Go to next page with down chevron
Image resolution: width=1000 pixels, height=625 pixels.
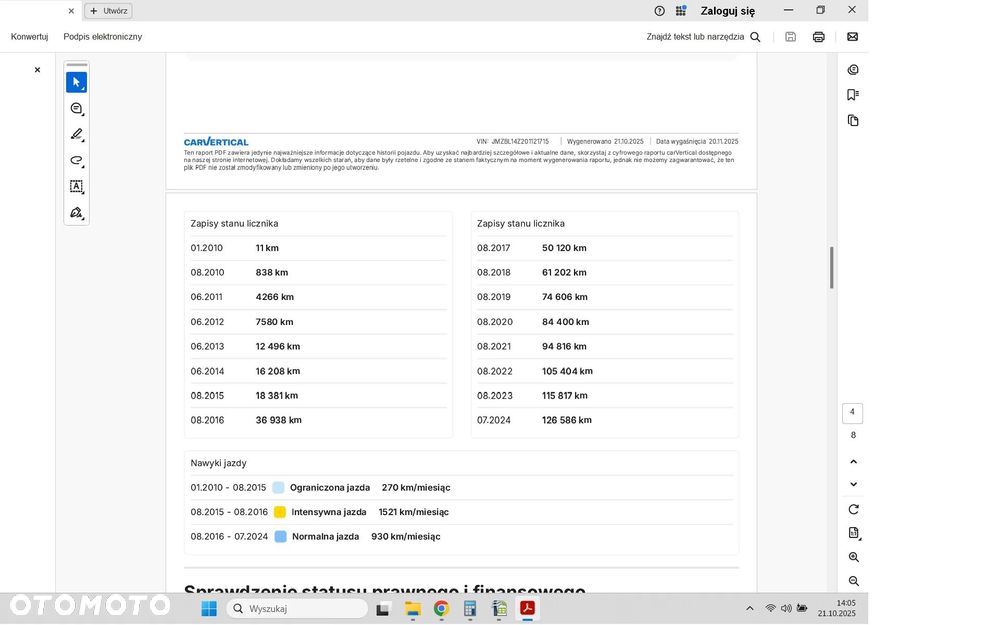click(853, 484)
